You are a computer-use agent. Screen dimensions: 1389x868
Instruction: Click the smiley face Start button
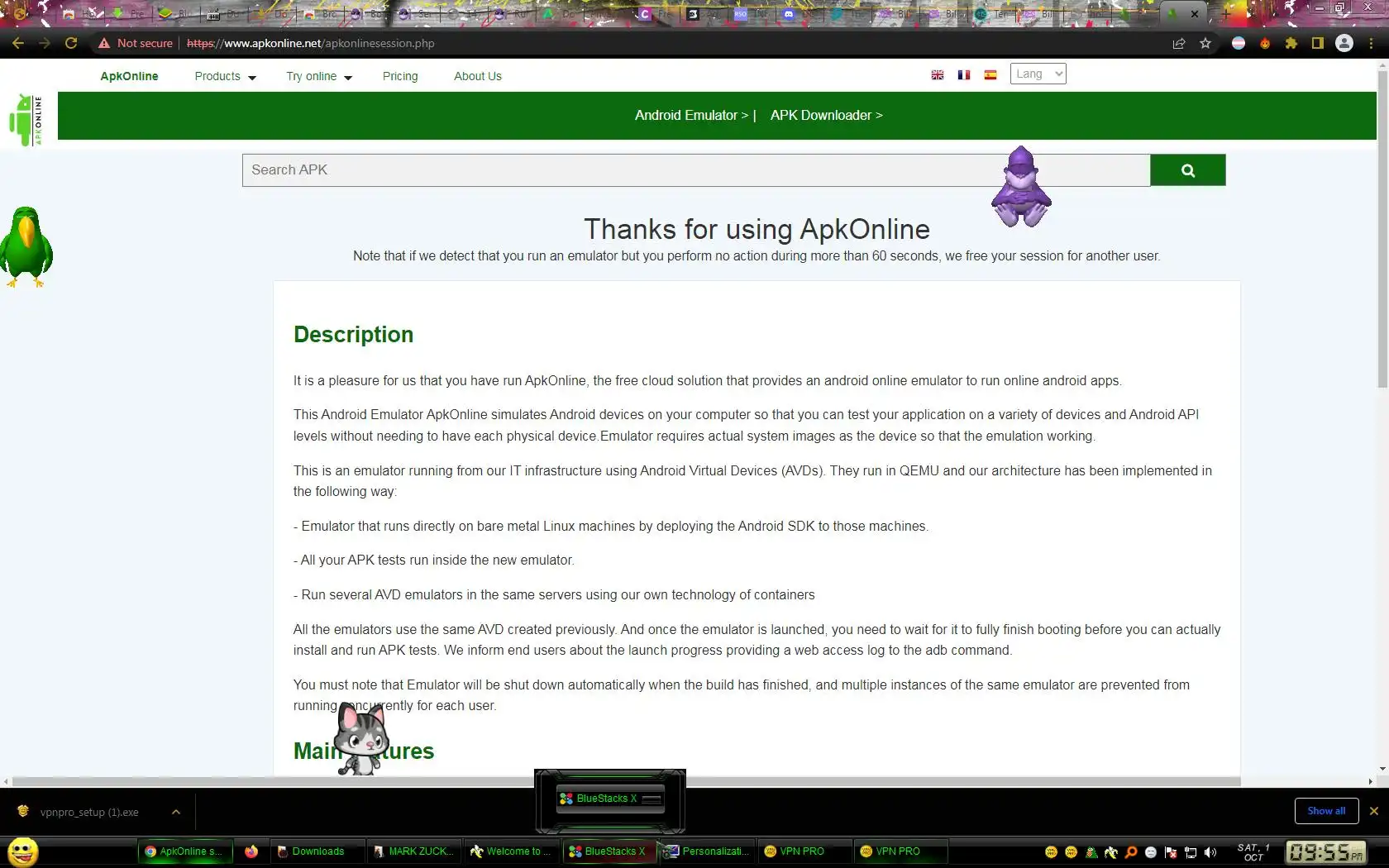click(23, 851)
